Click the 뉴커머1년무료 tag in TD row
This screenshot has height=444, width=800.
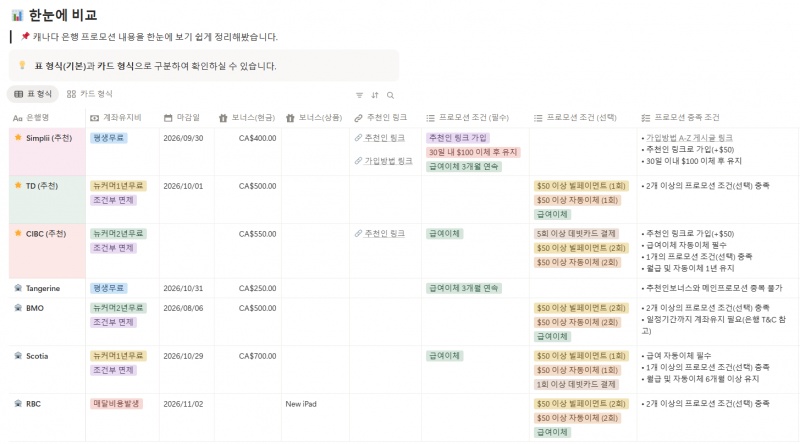click(118, 186)
